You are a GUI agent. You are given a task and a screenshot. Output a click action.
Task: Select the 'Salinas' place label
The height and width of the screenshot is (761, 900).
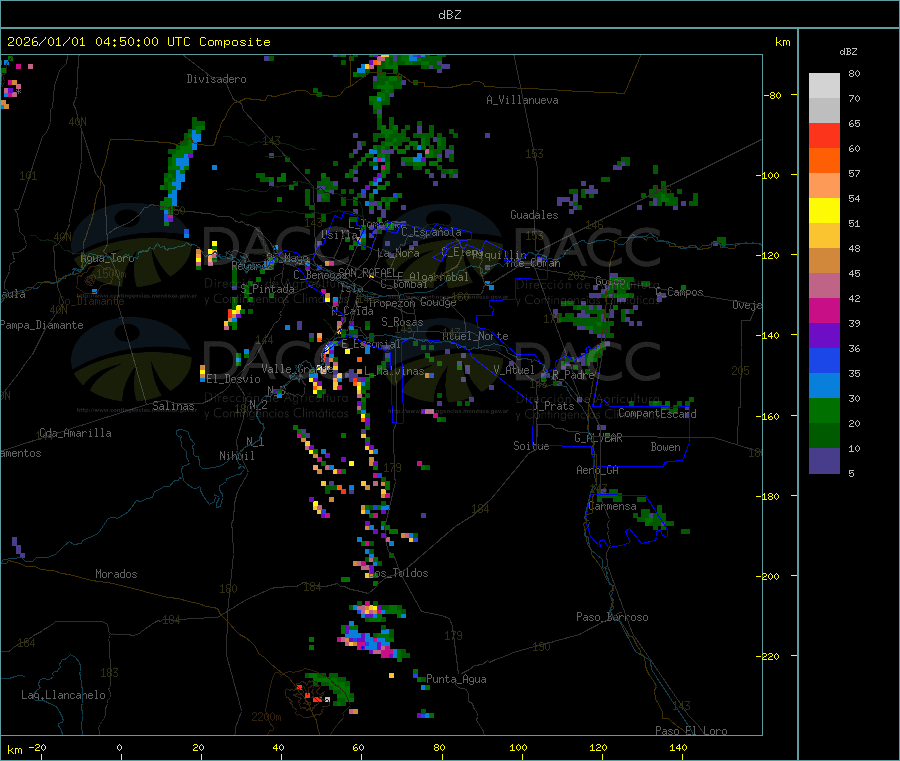point(173,406)
